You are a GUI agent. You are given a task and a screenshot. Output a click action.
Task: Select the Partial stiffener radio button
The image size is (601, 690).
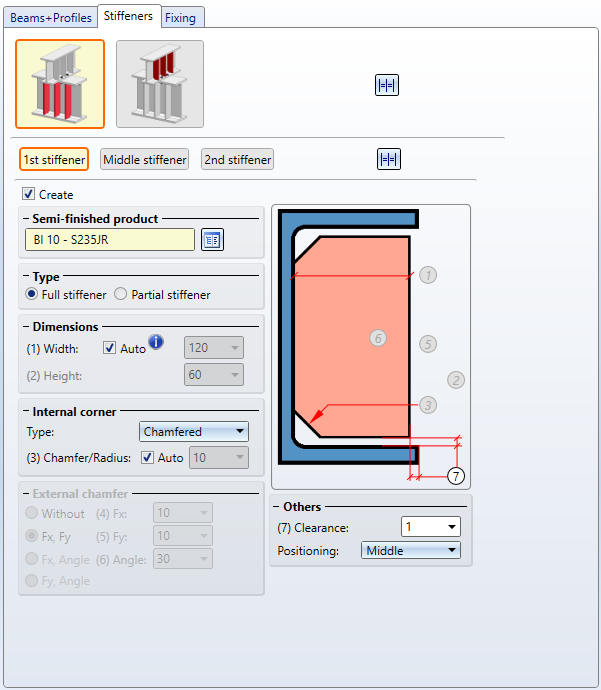point(121,294)
